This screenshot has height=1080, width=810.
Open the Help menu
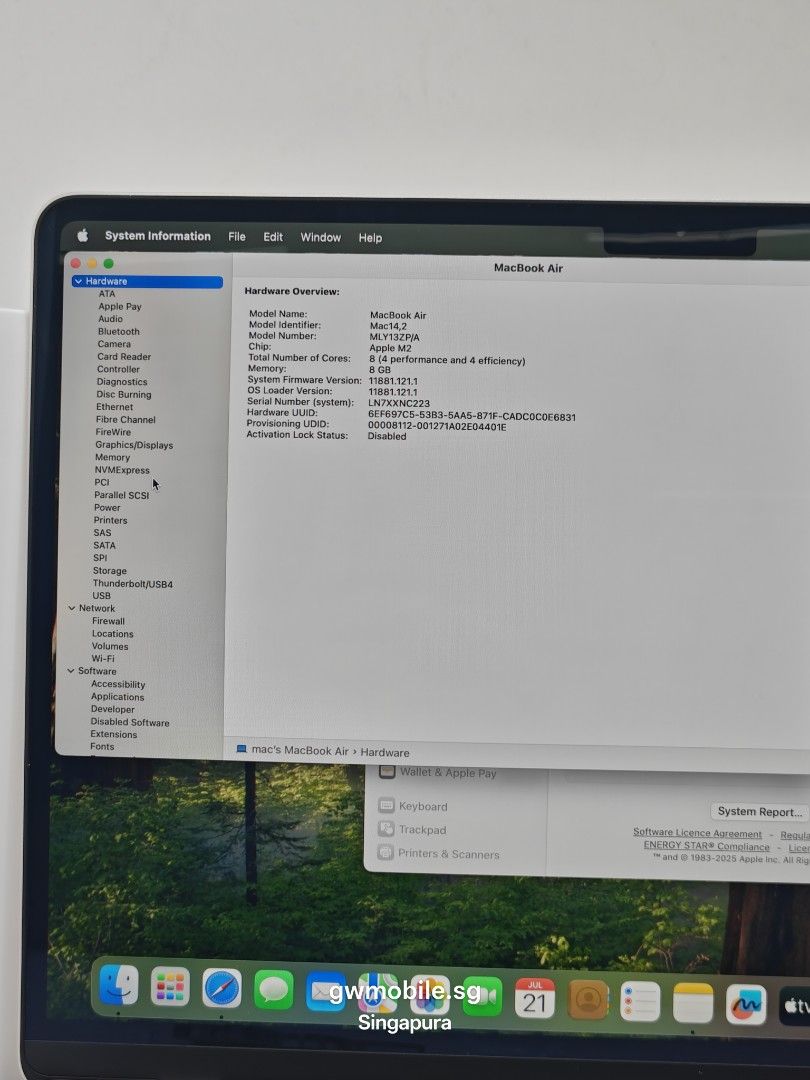[370, 238]
